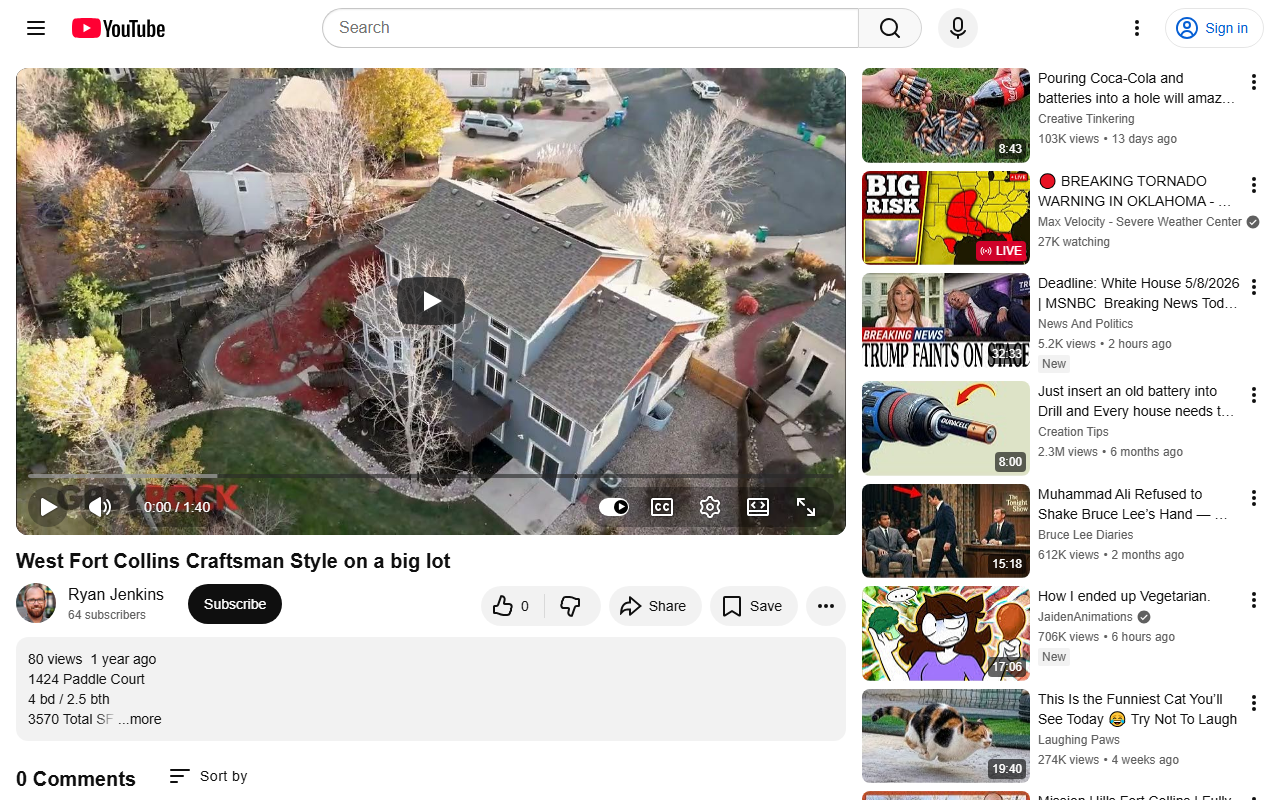The width and height of the screenshot is (1280, 800).
Task: Mute the video volume
Action: [x=100, y=507]
